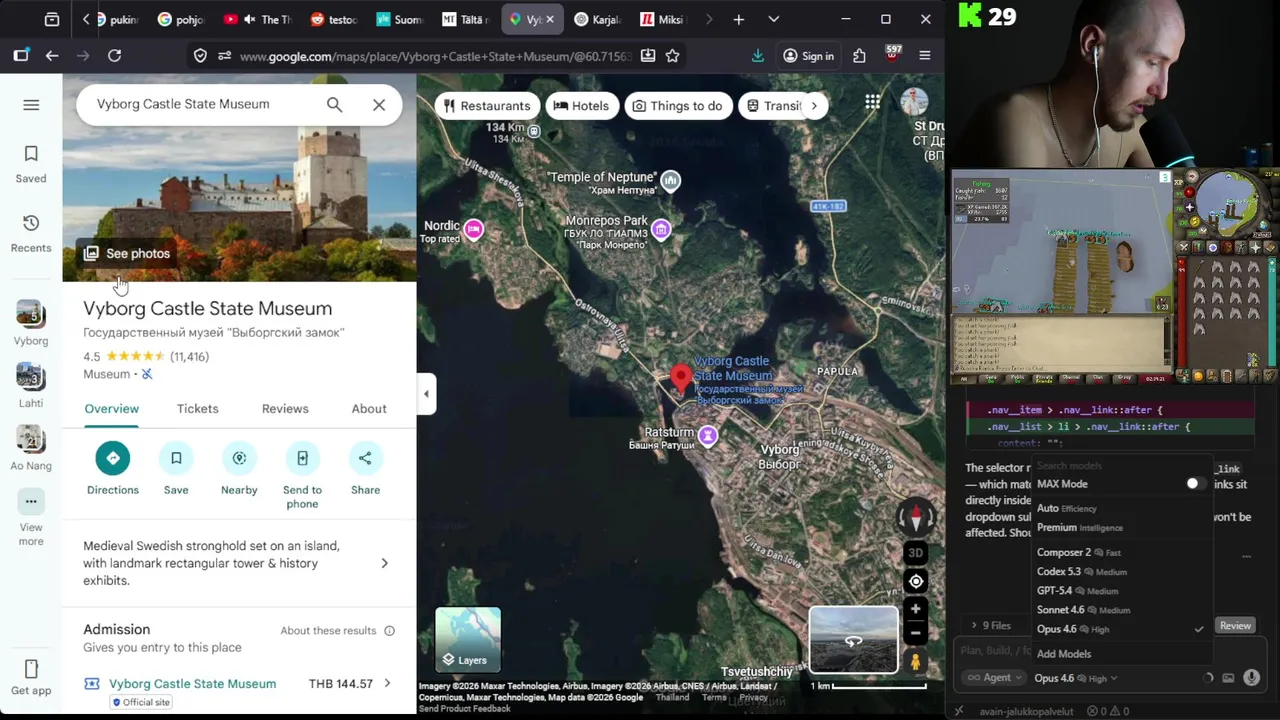Switch to the Tickets tab
1280x720 pixels.
pos(197,409)
